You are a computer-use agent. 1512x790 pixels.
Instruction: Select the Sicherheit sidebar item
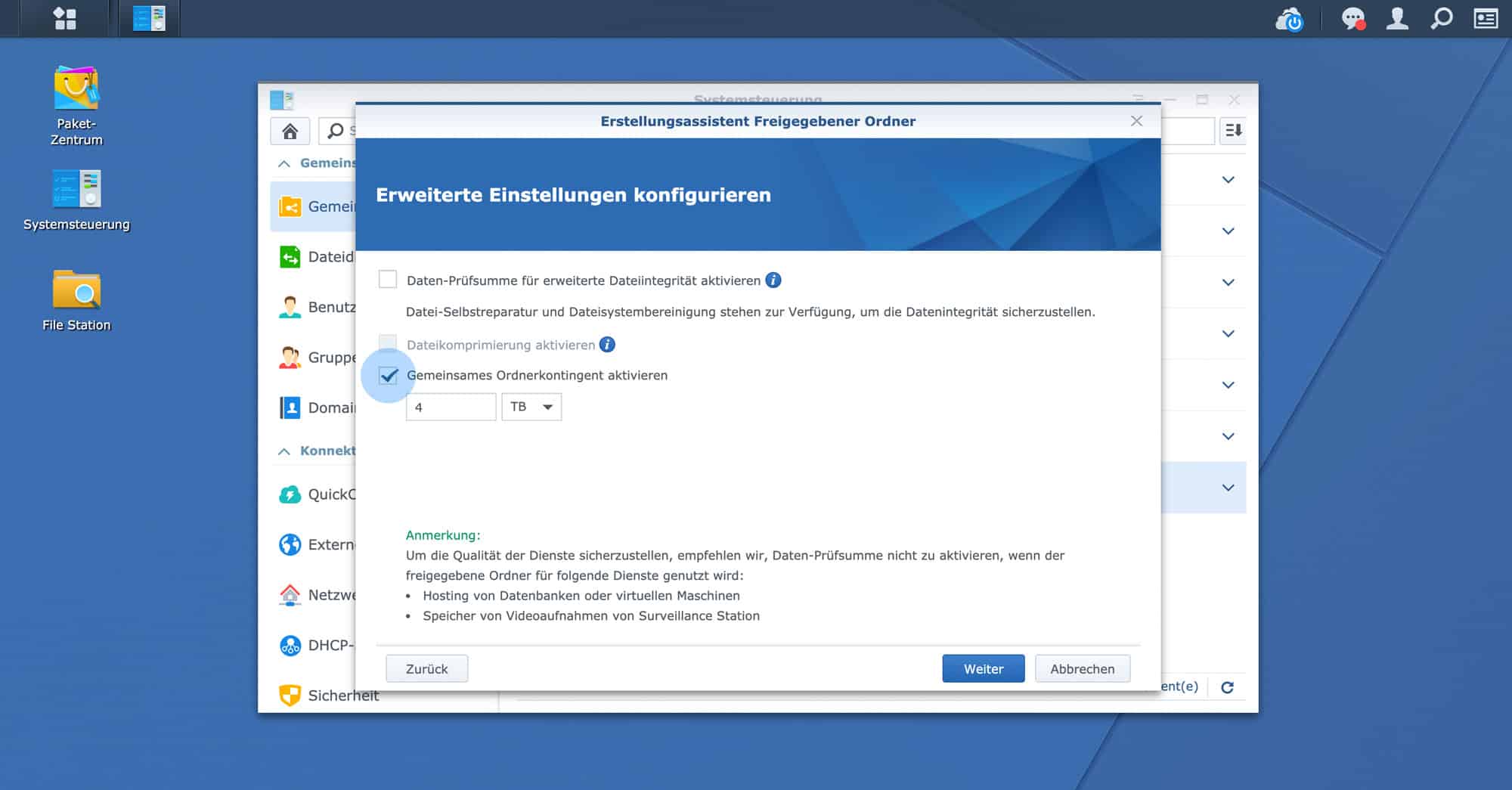[x=329, y=696]
